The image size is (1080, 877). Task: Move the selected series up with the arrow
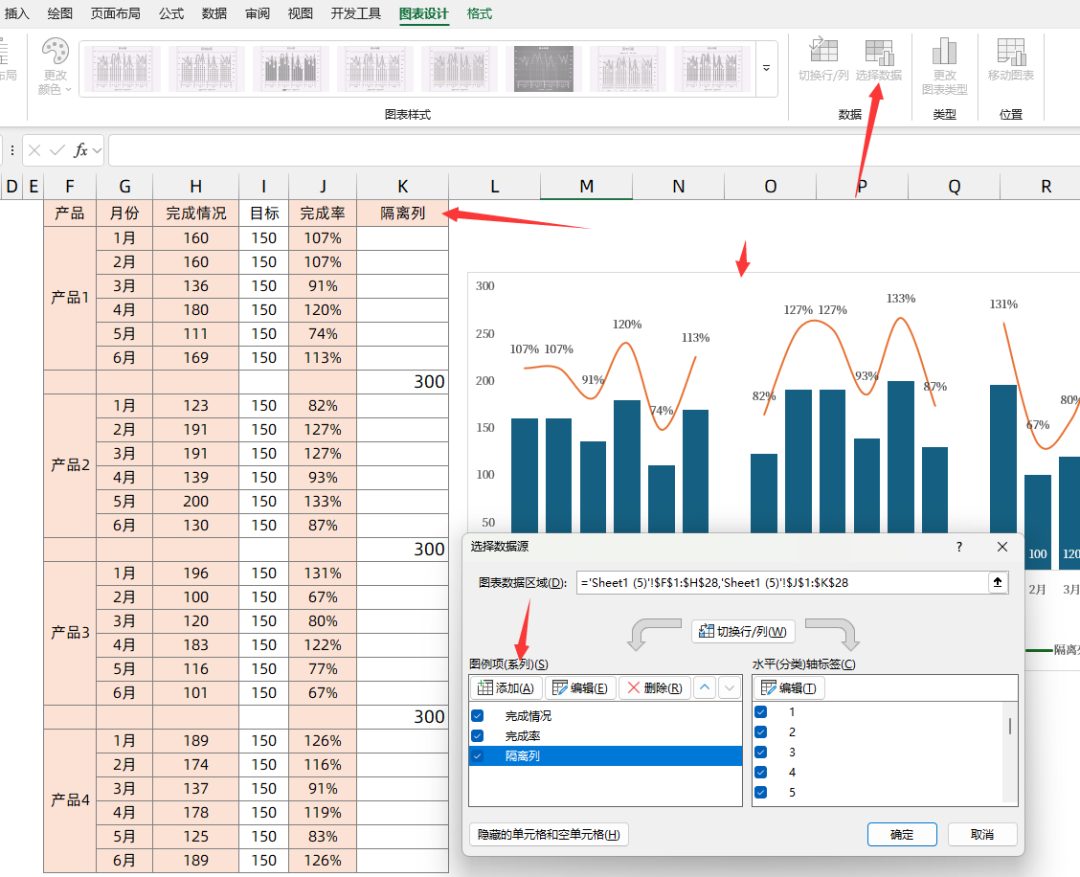pos(705,688)
